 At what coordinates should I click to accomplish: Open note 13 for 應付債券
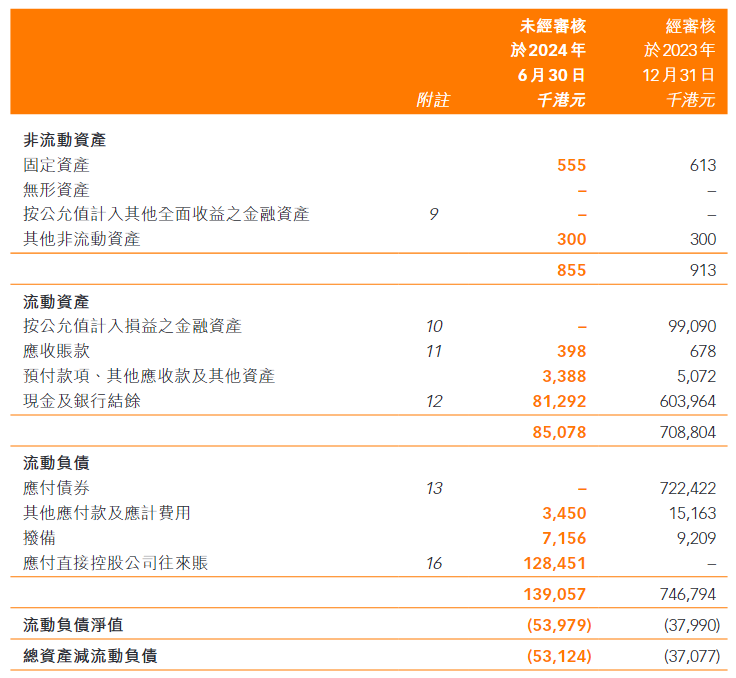point(433,488)
